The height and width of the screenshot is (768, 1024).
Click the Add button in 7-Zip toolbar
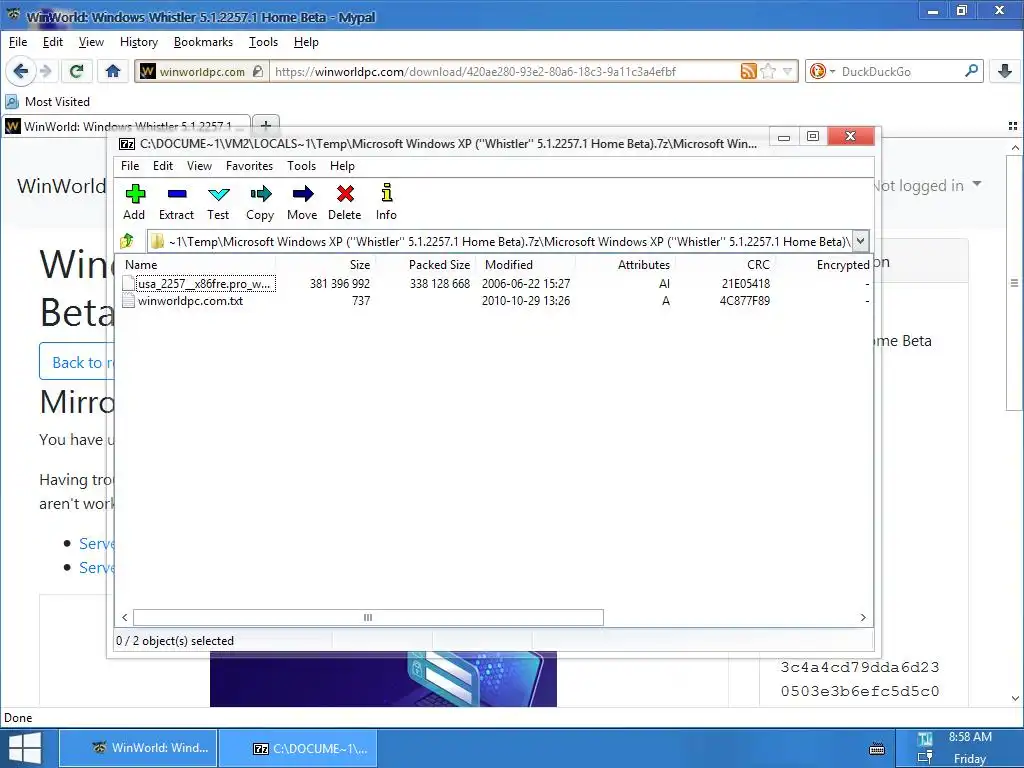135,202
